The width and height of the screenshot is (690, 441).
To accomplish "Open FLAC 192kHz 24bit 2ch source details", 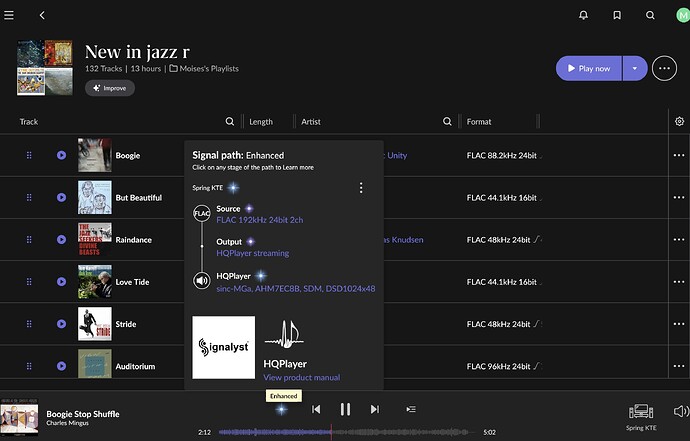I will coord(260,220).
